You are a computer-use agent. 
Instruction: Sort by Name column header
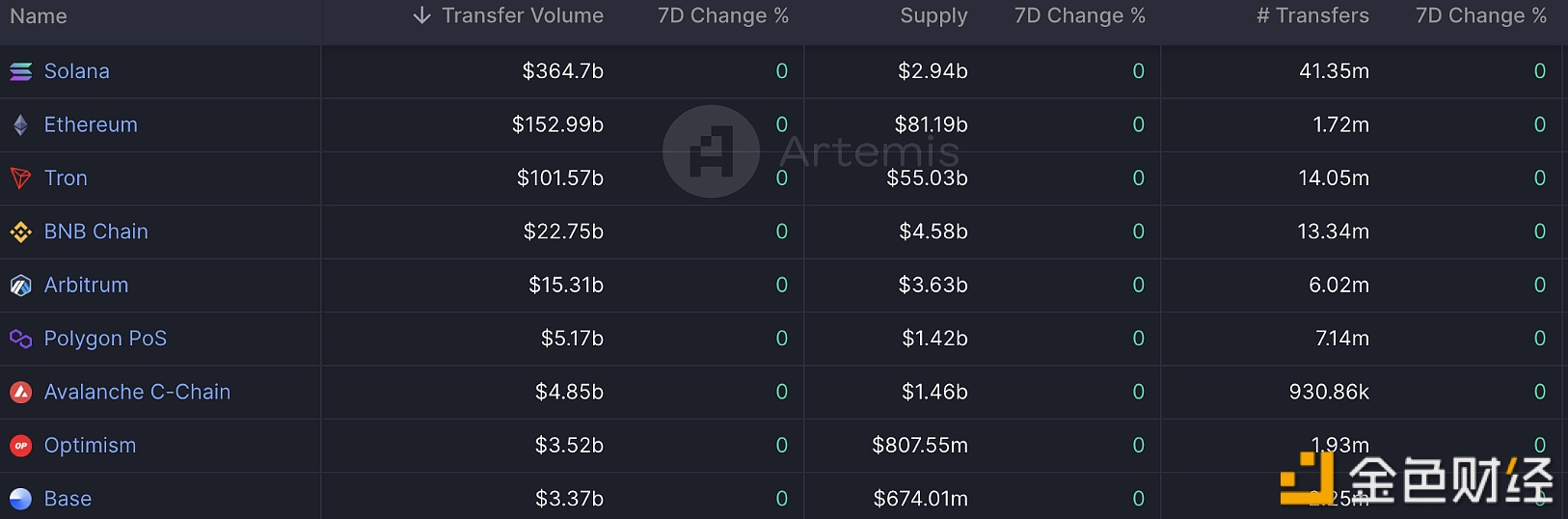pos(39,16)
